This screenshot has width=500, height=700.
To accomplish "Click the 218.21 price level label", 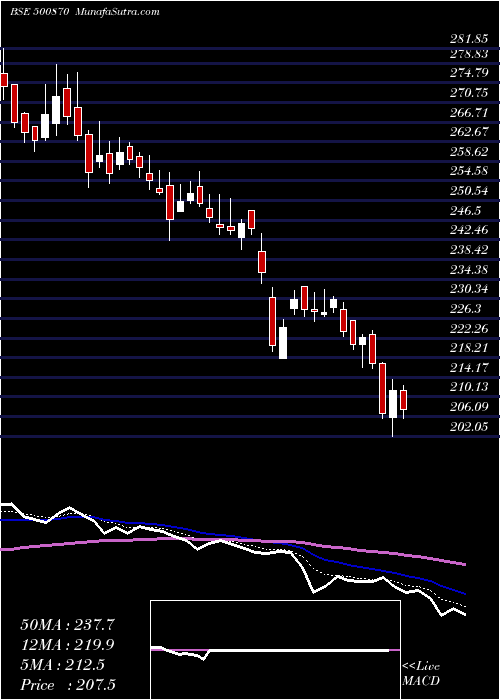I will (x=468, y=348).
